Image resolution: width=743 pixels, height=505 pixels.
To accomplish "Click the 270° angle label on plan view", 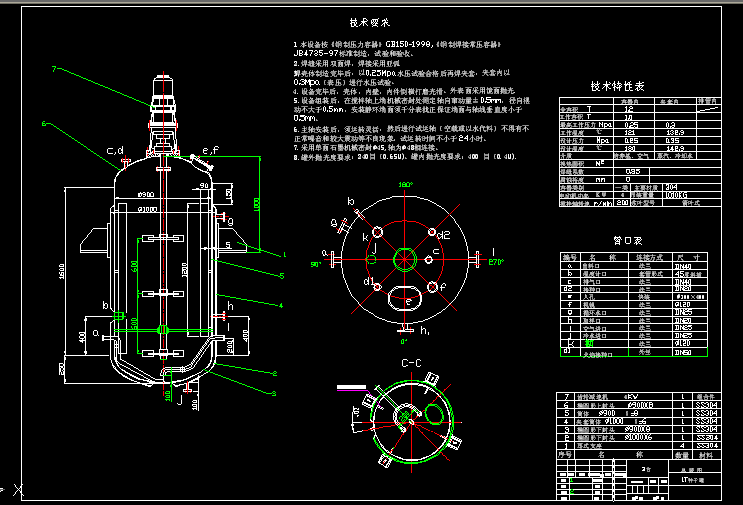I will 496,262.
